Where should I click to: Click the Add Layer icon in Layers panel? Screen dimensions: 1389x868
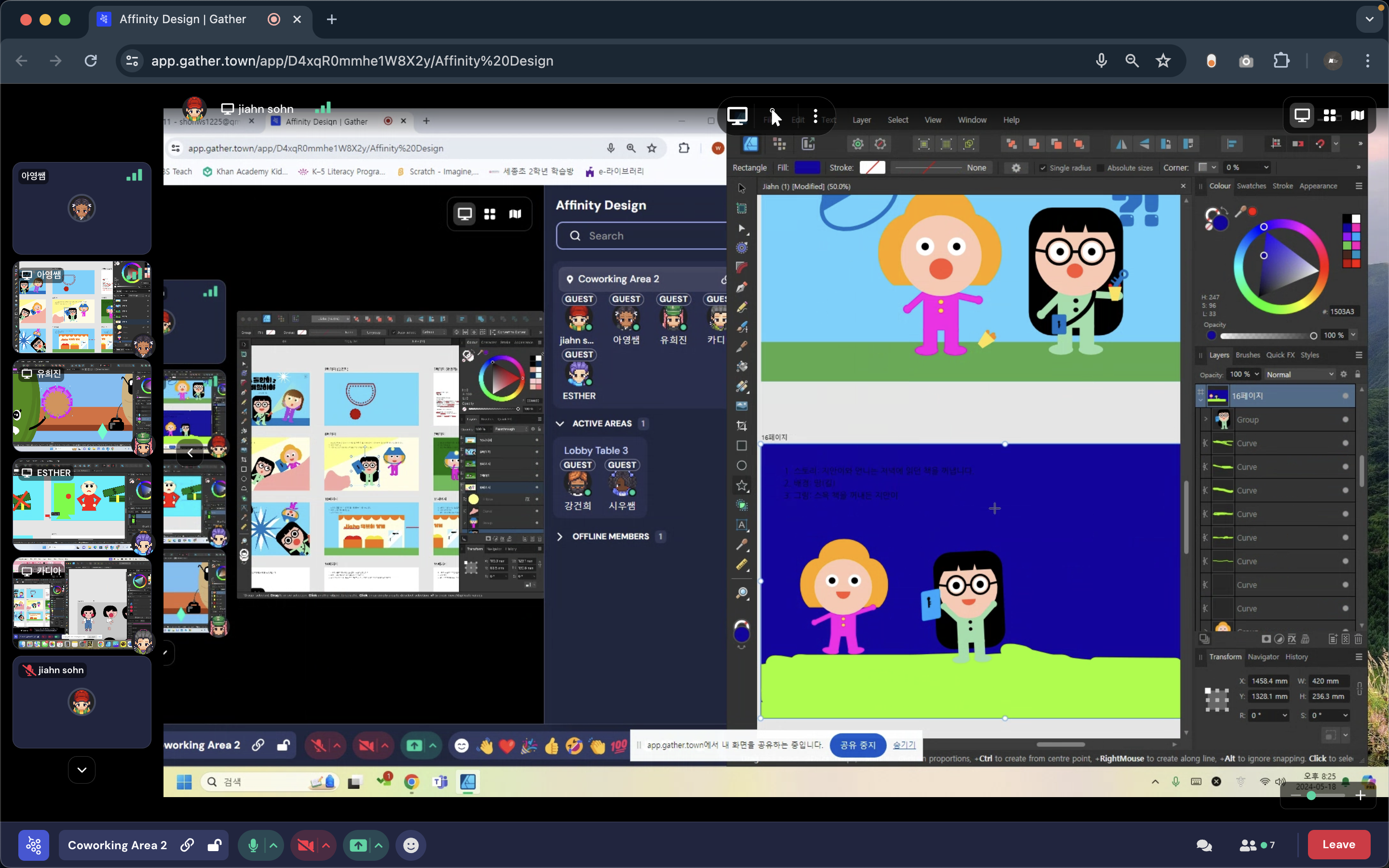click(1333, 639)
